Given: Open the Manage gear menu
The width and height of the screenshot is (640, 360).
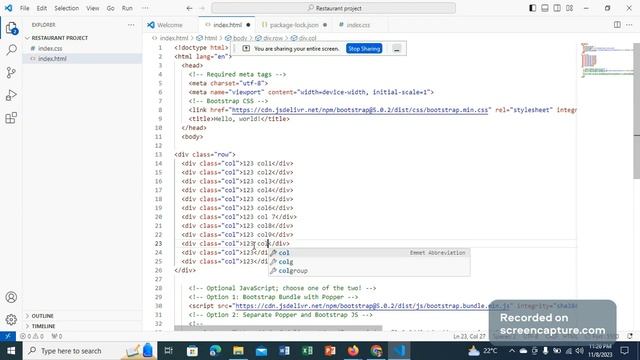Looking at the screenshot, I should pyautogui.click(x=11, y=319).
